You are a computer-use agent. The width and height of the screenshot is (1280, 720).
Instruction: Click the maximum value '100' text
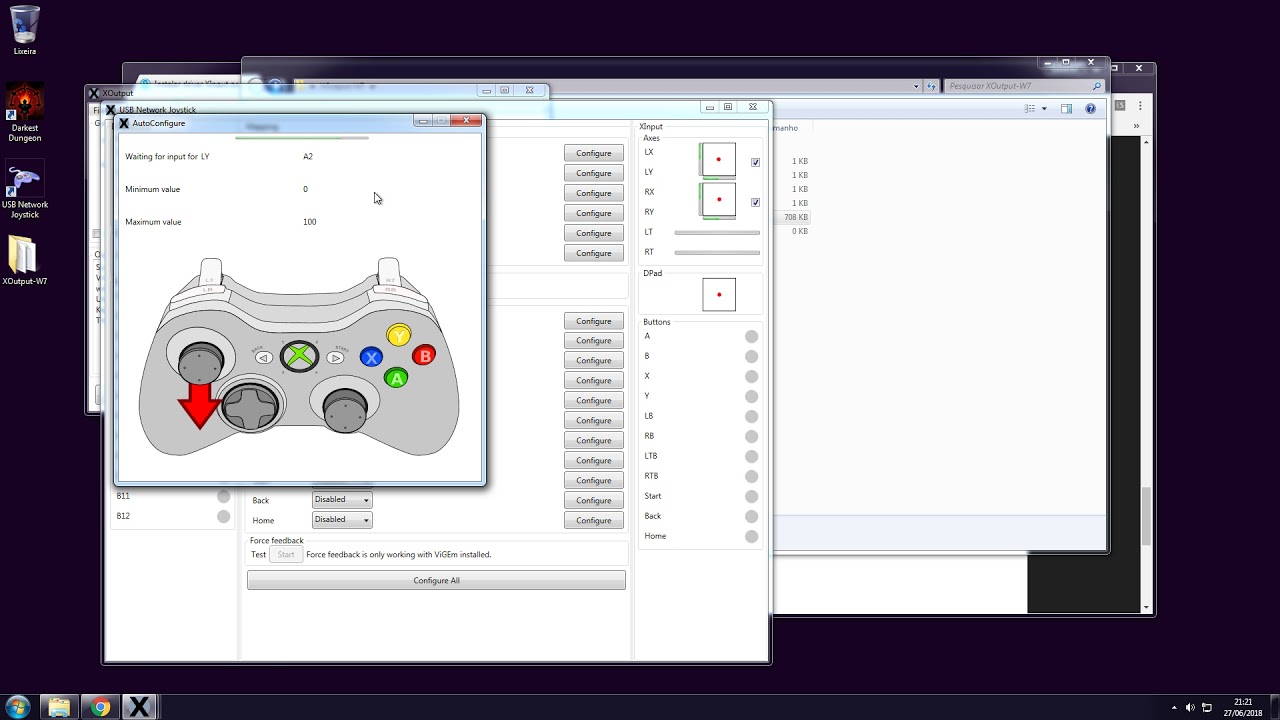309,222
